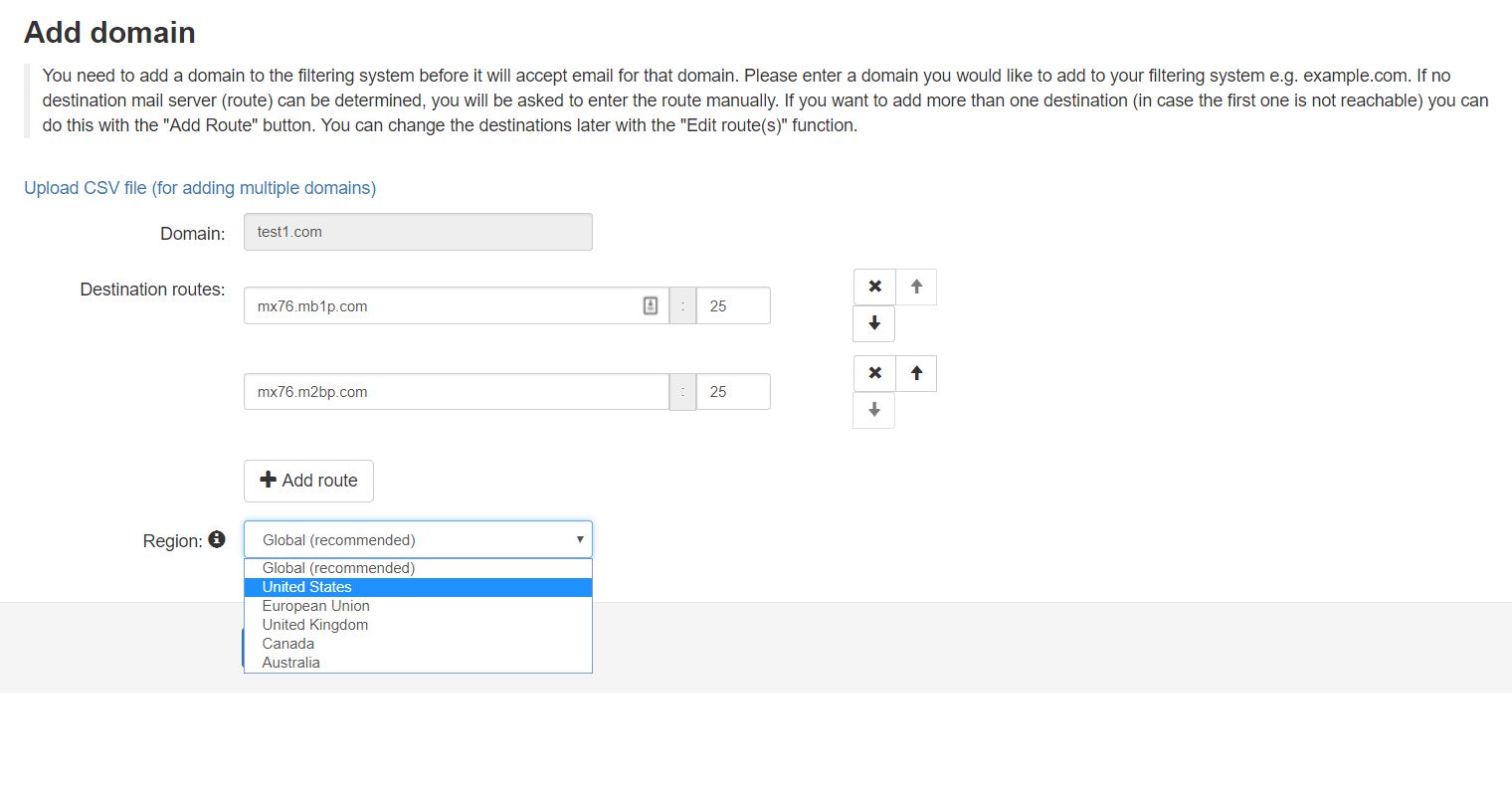Move mx76.mb1p.com route down
The width and height of the screenshot is (1512, 787).
[x=874, y=323]
